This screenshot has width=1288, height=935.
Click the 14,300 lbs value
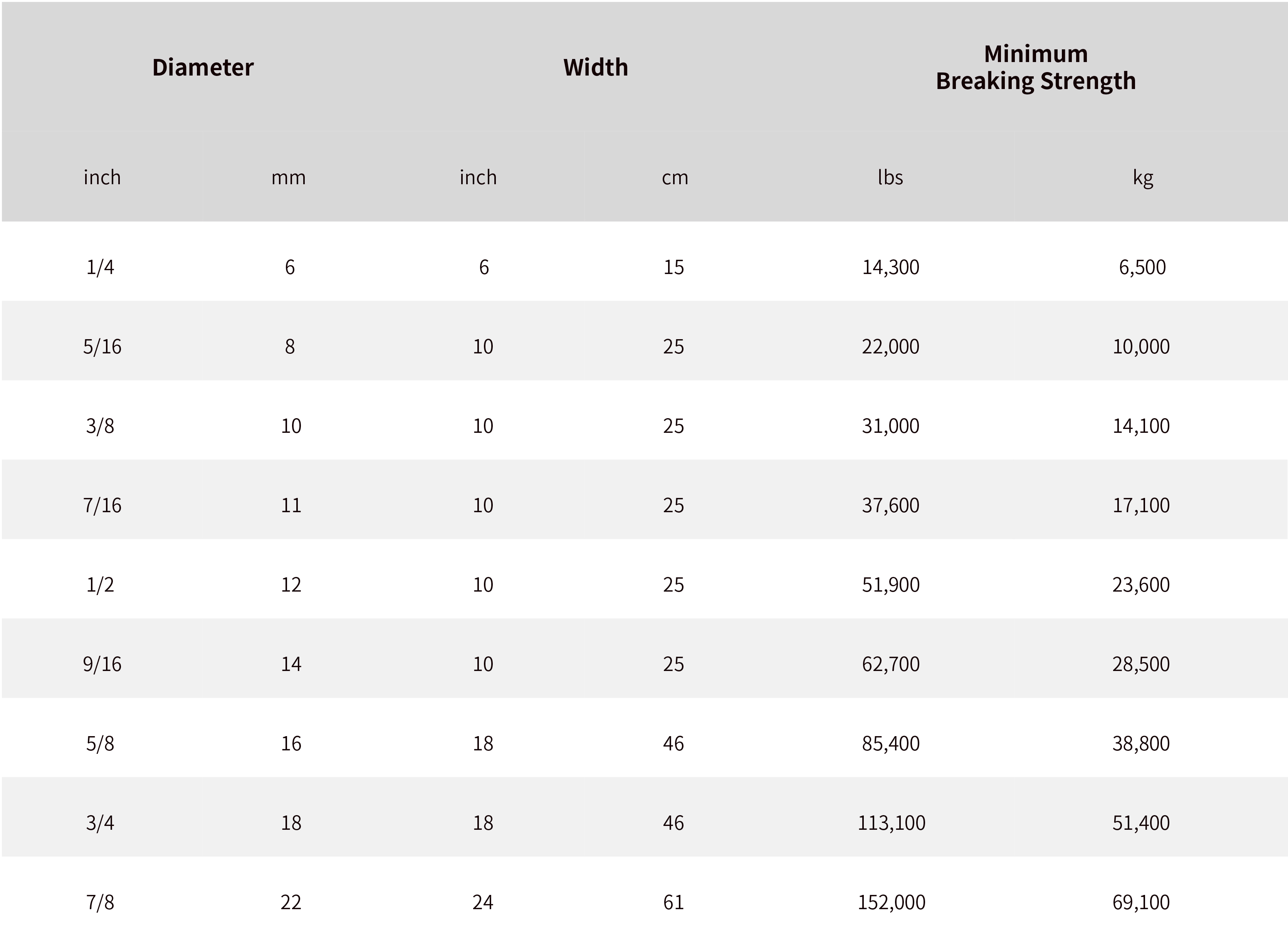pos(890,267)
